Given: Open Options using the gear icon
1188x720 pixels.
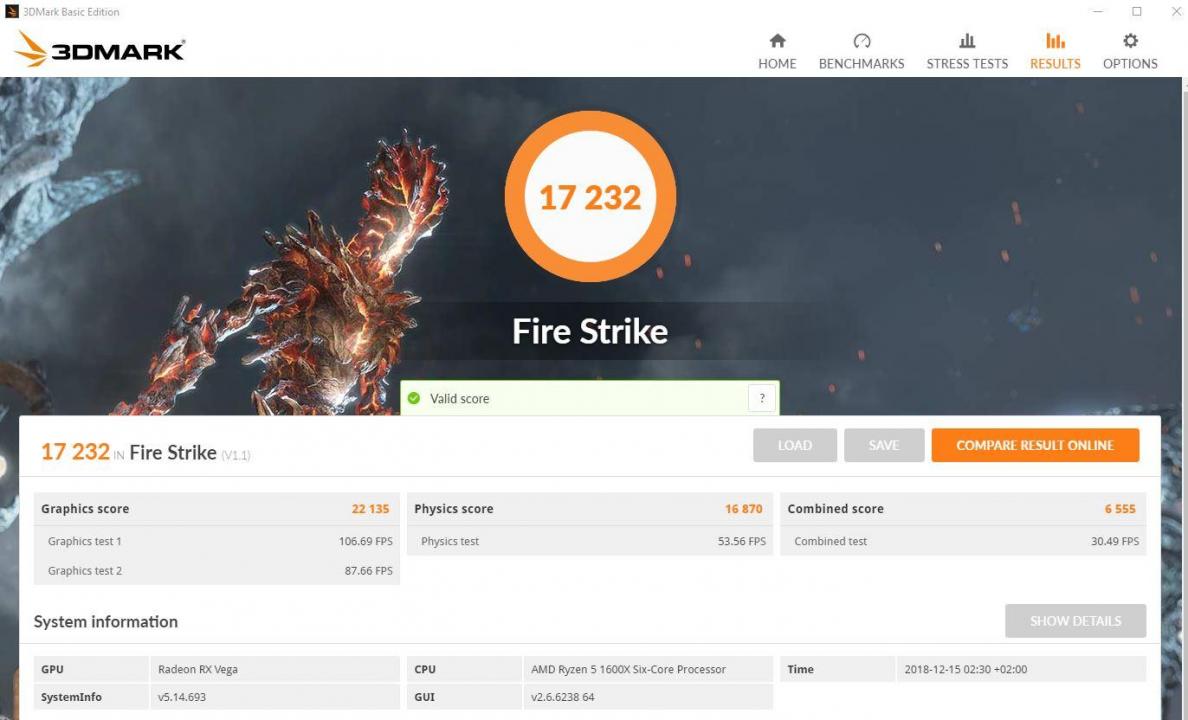Looking at the screenshot, I should click(x=1129, y=41).
